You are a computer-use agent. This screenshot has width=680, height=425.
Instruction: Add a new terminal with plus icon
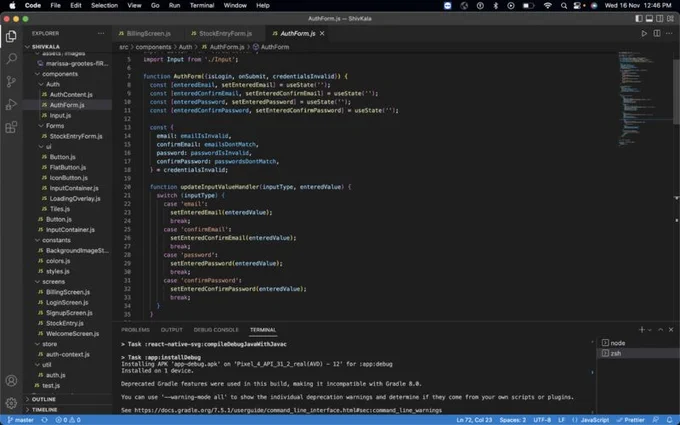pos(642,330)
